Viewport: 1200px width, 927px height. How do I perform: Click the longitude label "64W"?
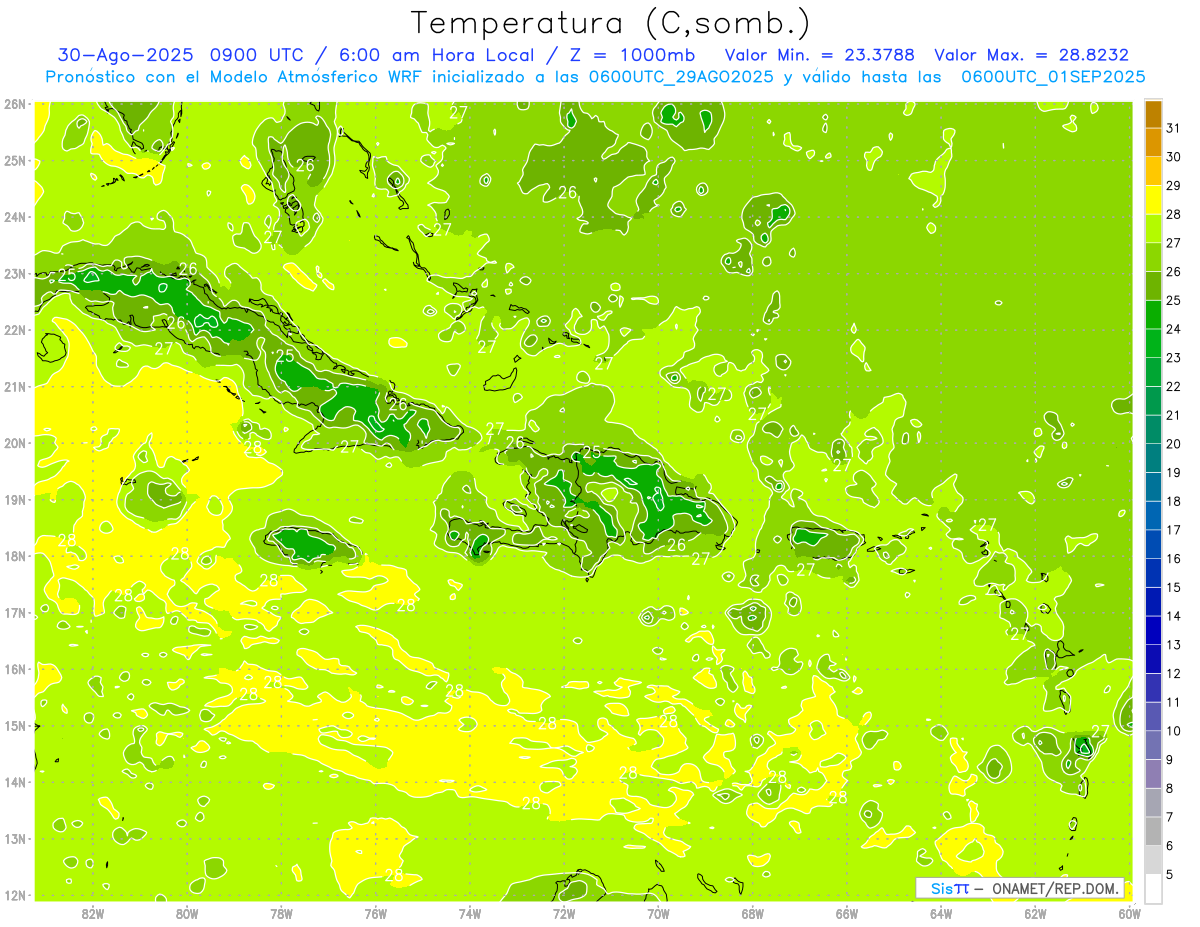pyautogui.click(x=941, y=913)
